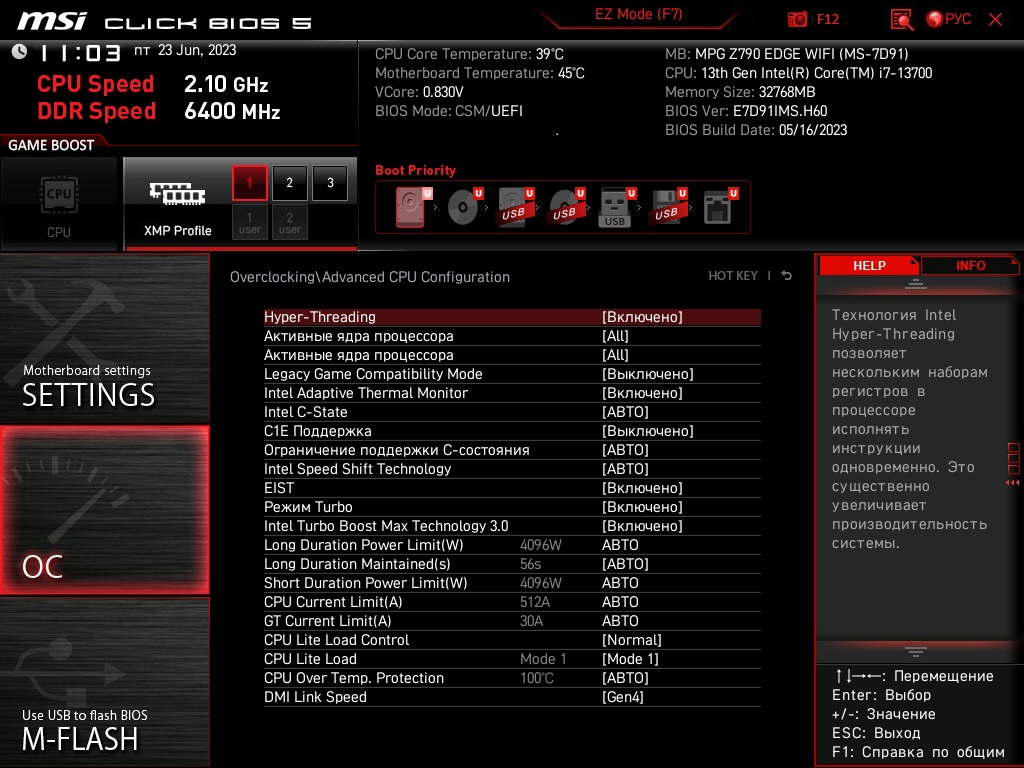Click the back arrow next to HOT KEY
The width and height of the screenshot is (1024, 768).
click(787, 276)
